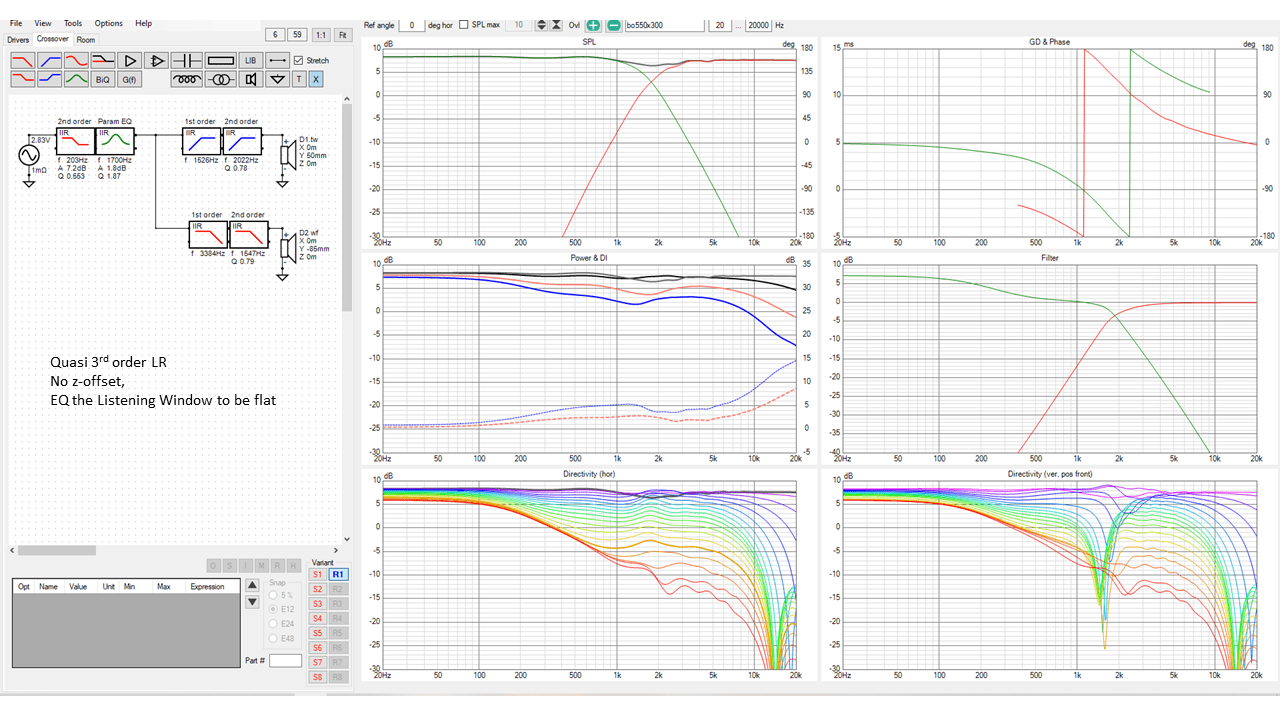This screenshot has width=1280, height=720.
Task: Open the View menu
Action: pos(43,23)
